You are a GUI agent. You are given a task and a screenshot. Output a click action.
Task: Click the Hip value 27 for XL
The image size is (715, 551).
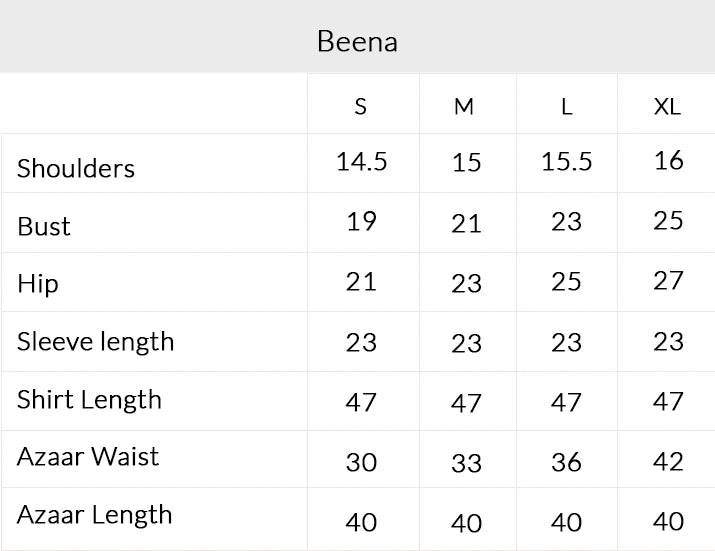[668, 281]
